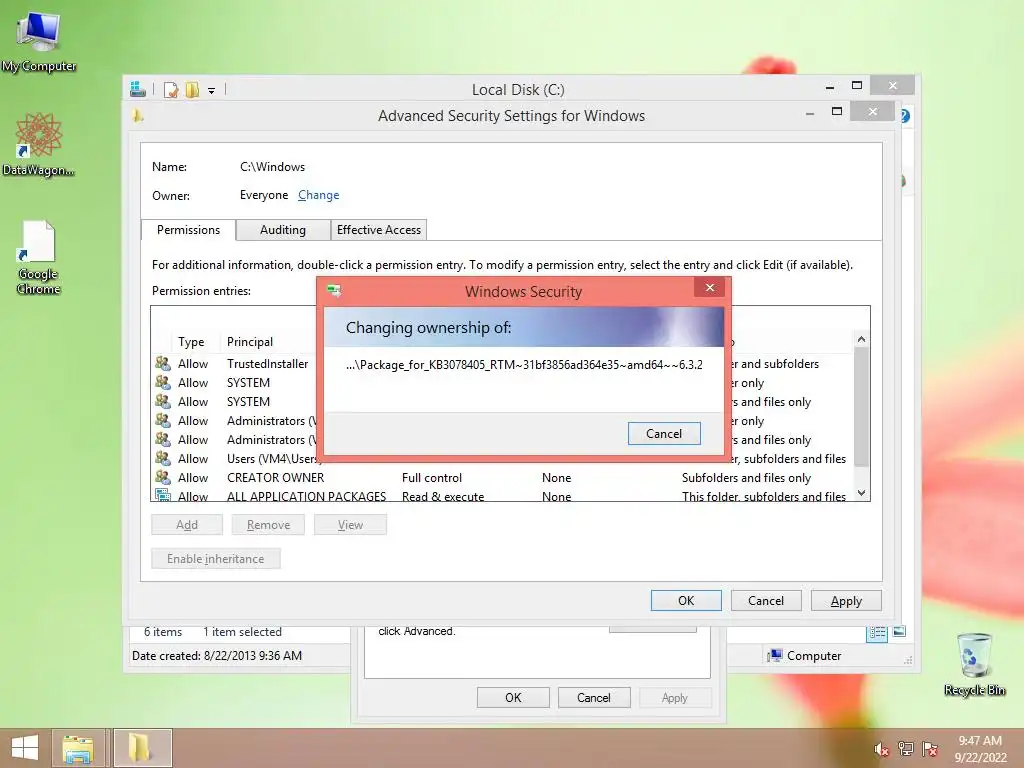1024x768 pixels.
Task: Maximize the Local Disk (C:) window
Action: (857, 86)
